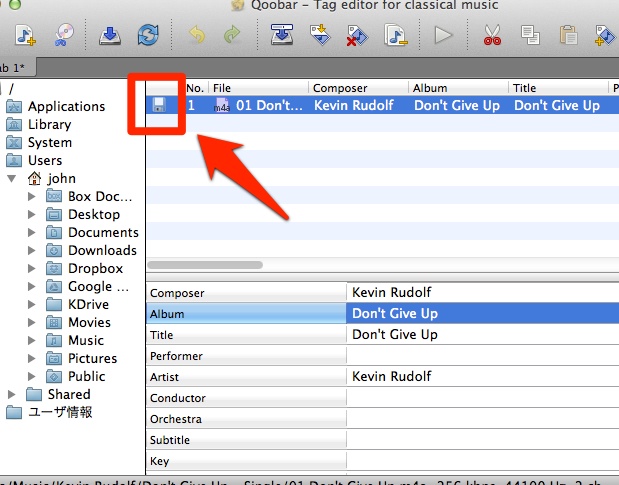Screen dimensions: 619x485
Task: Expand the Pictures folder
Action: [32, 358]
